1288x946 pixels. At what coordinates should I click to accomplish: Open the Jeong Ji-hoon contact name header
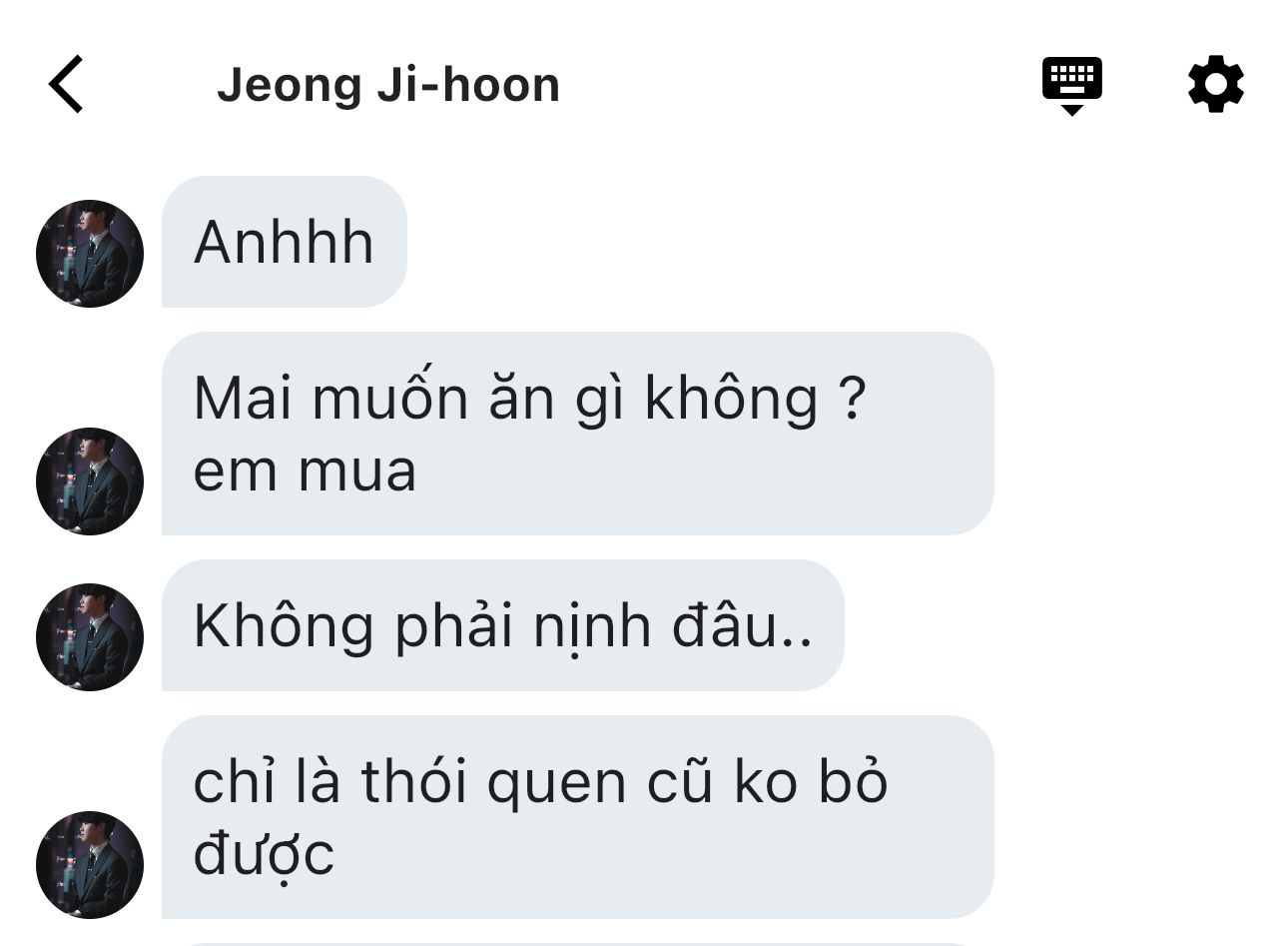(x=388, y=85)
